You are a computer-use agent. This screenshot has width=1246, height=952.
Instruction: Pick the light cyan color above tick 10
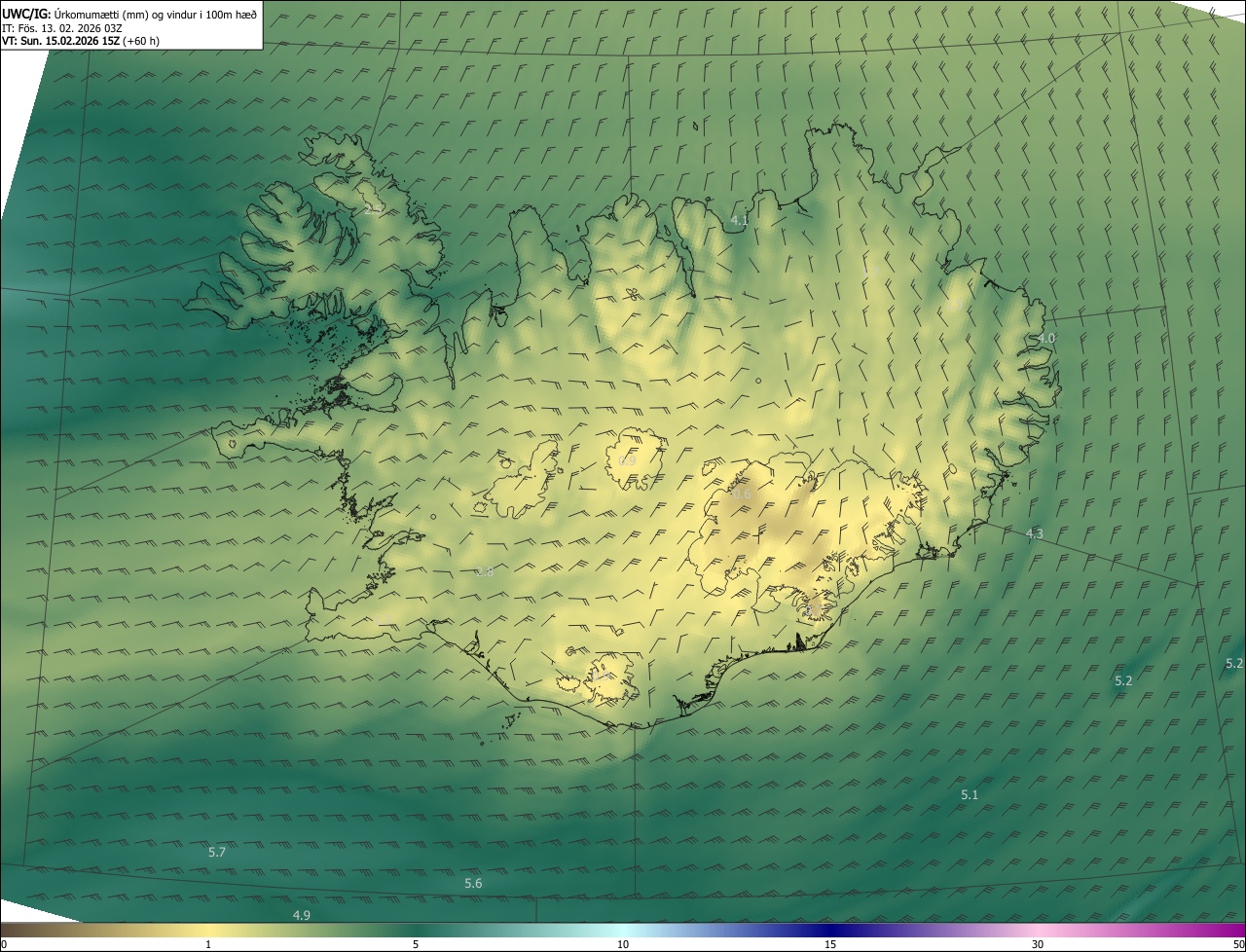pyautogui.click(x=623, y=930)
